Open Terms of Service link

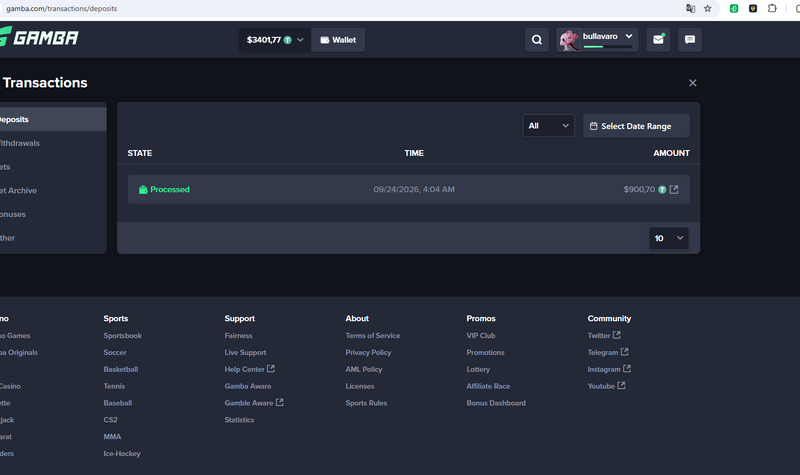tap(373, 335)
